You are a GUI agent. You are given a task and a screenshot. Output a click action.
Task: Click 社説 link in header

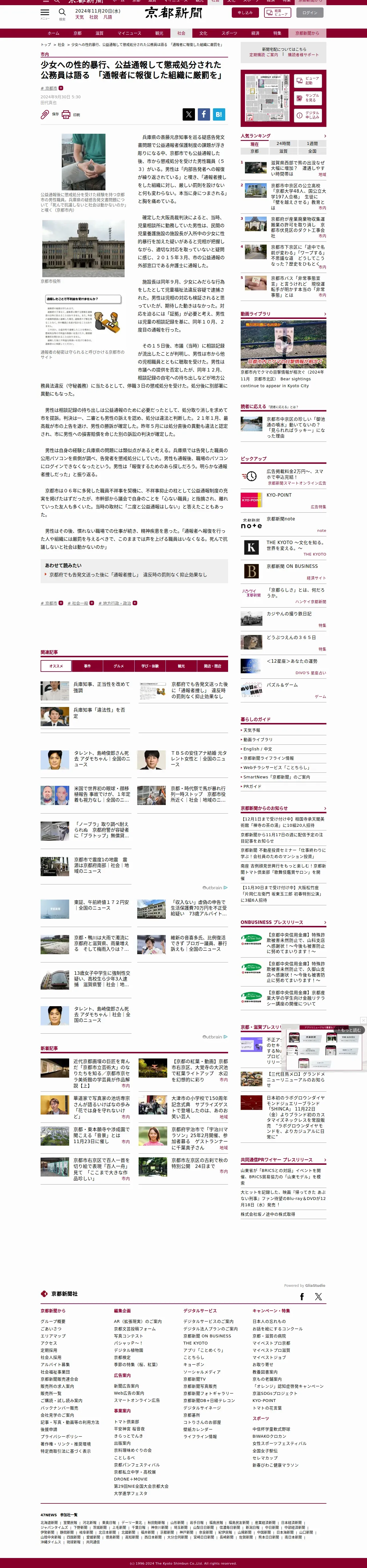[x=94, y=17]
